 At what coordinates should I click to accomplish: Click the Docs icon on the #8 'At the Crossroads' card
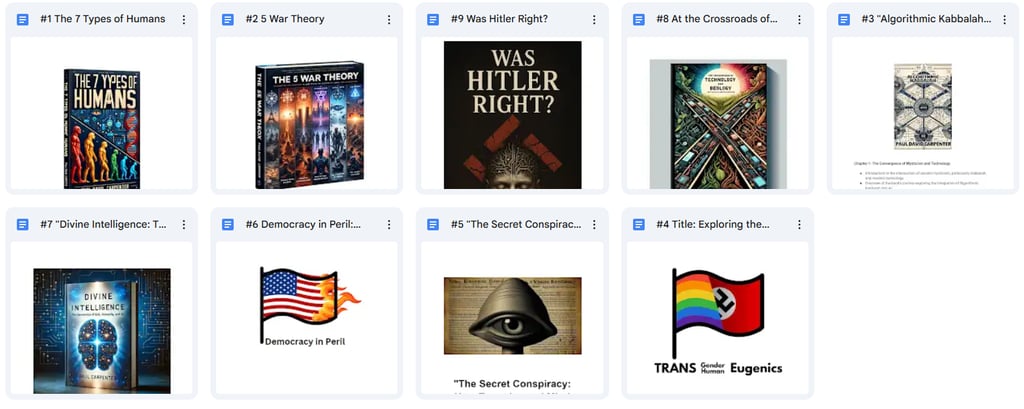(x=639, y=20)
